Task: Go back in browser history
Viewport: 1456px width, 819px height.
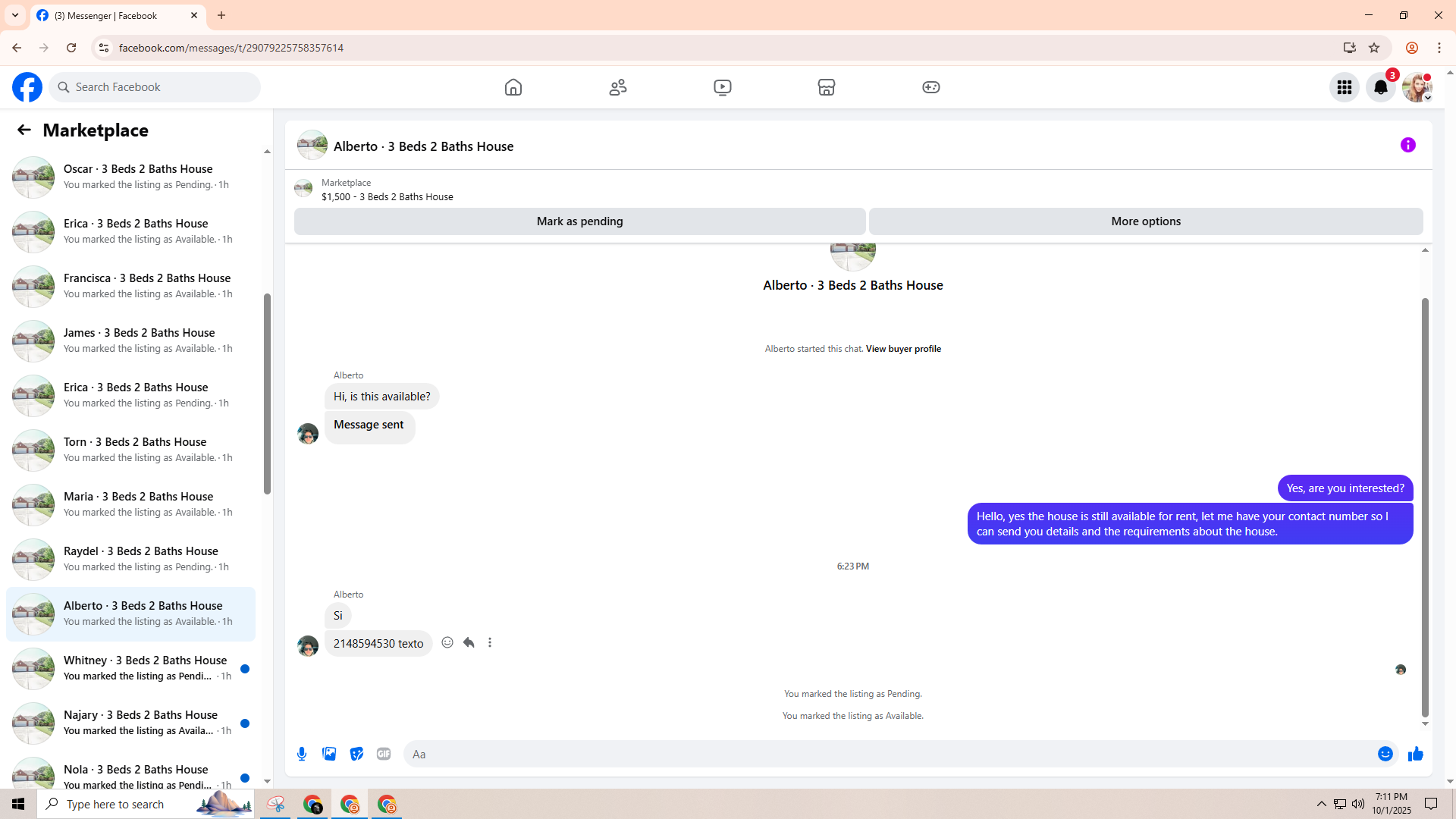Action: click(17, 48)
